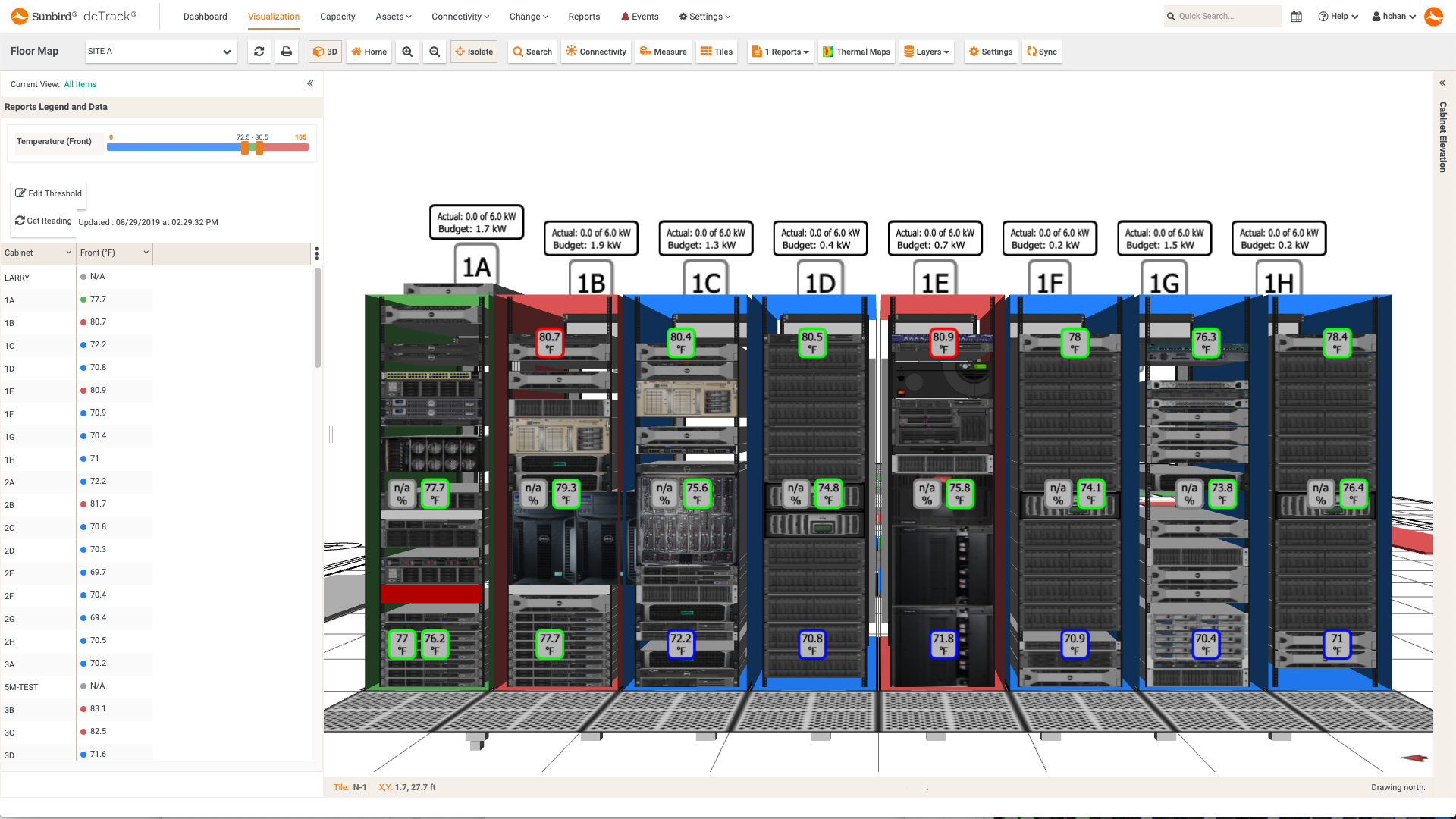1456x819 pixels.
Task: Toggle the Isolate mode button
Action: [x=474, y=52]
